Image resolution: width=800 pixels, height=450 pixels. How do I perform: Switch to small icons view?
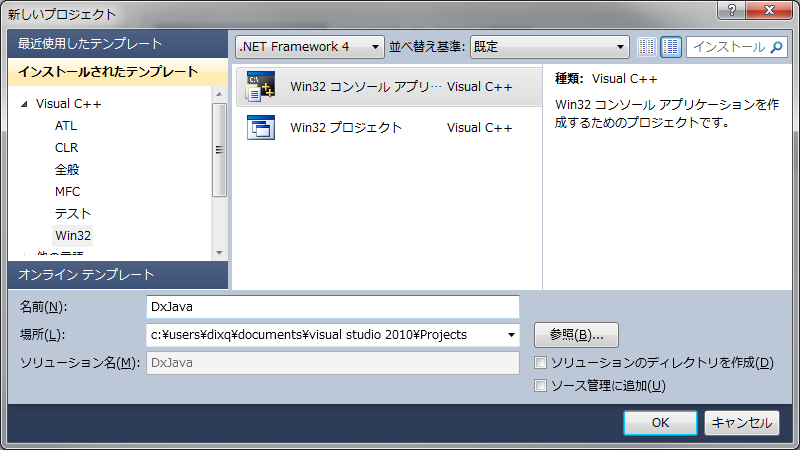646,47
